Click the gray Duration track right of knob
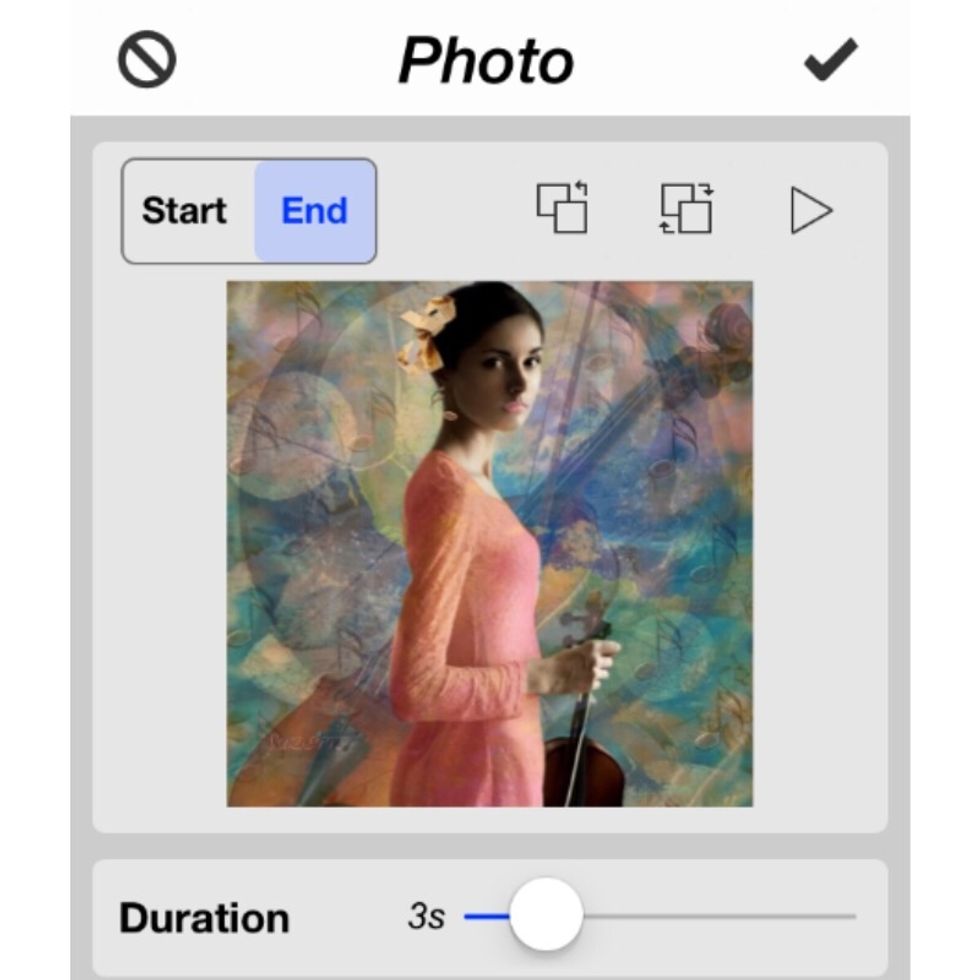The height and width of the screenshot is (980, 980). click(720, 915)
